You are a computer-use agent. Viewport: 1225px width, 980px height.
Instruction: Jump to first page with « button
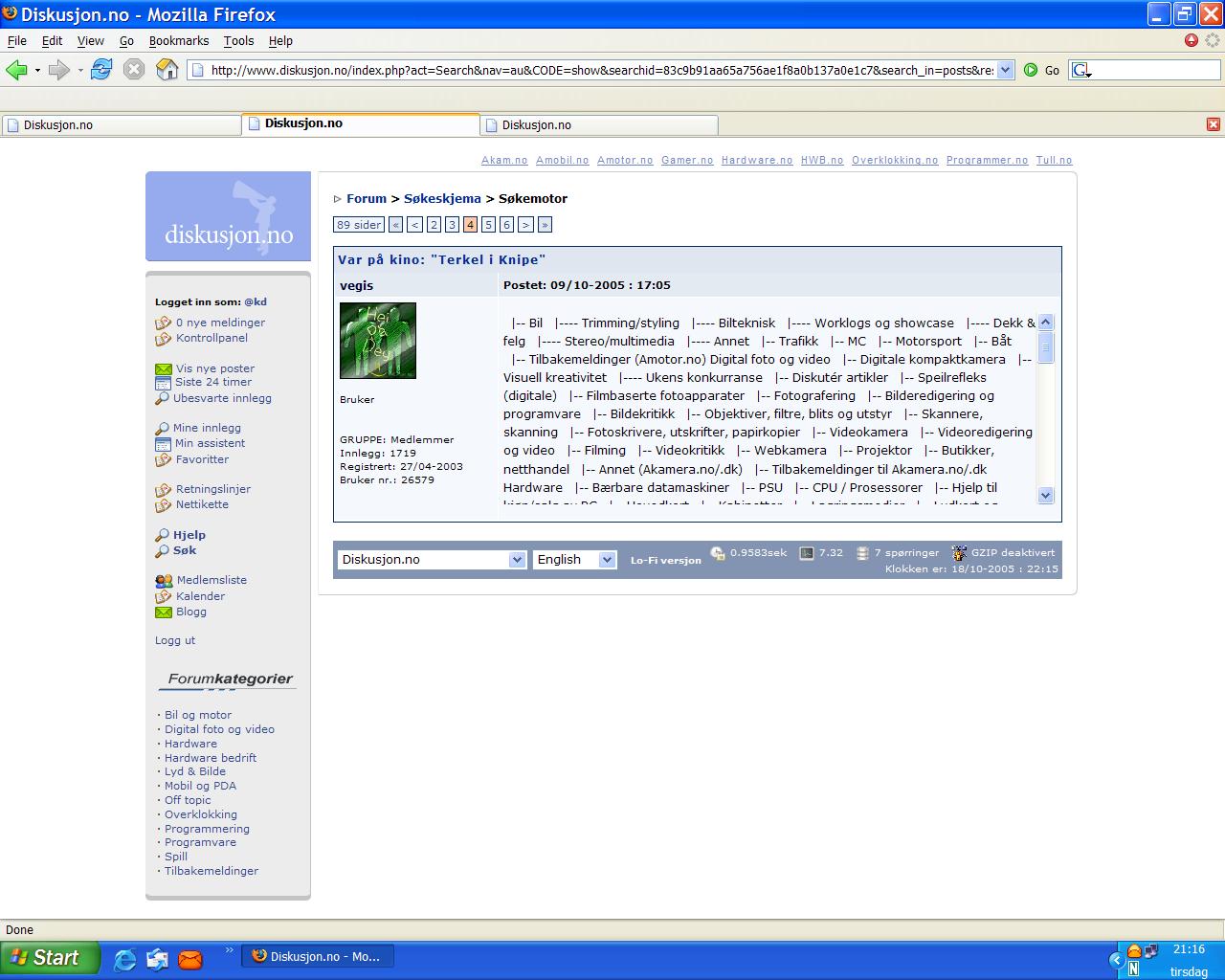tap(396, 225)
